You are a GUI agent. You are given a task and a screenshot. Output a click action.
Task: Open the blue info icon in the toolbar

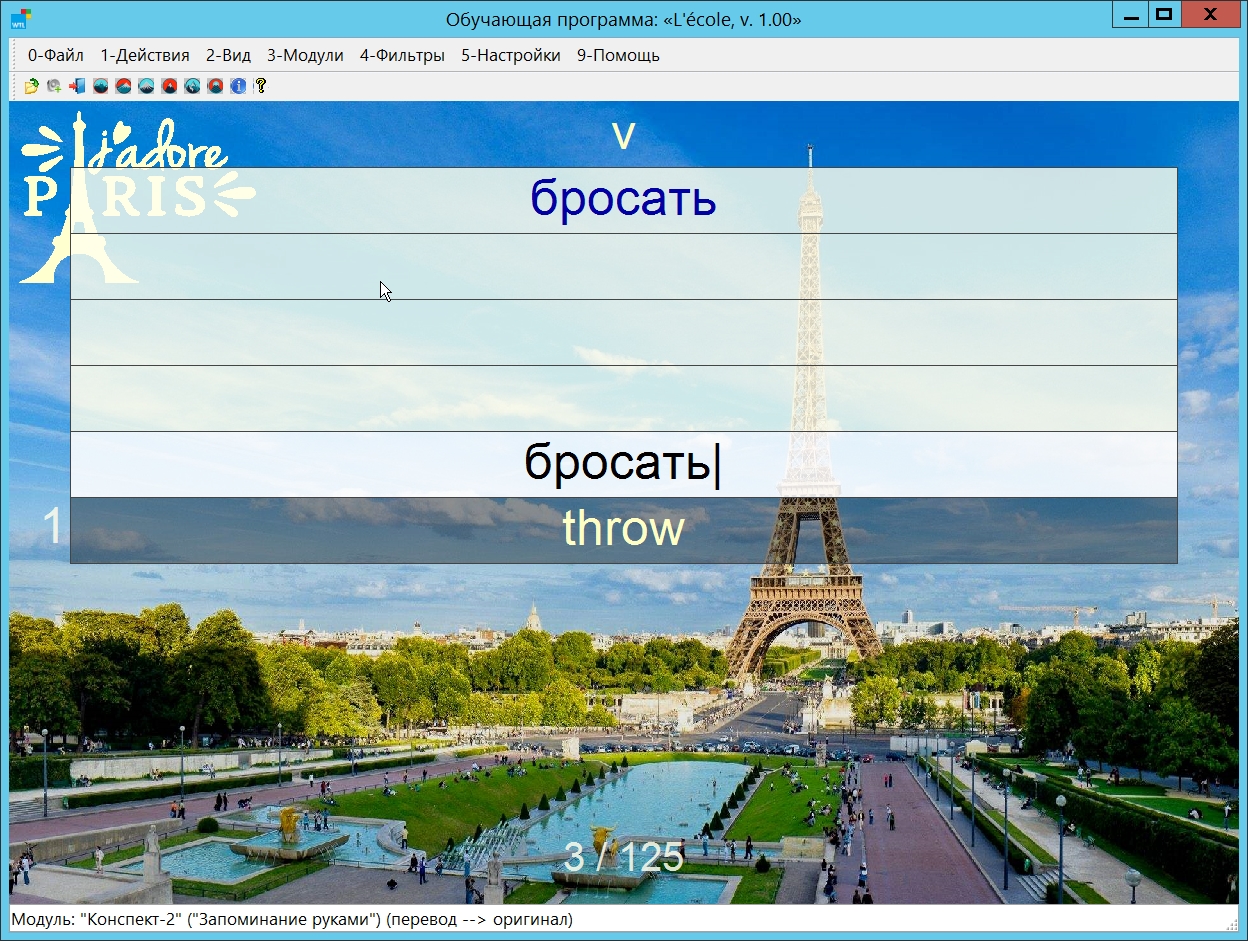(238, 86)
